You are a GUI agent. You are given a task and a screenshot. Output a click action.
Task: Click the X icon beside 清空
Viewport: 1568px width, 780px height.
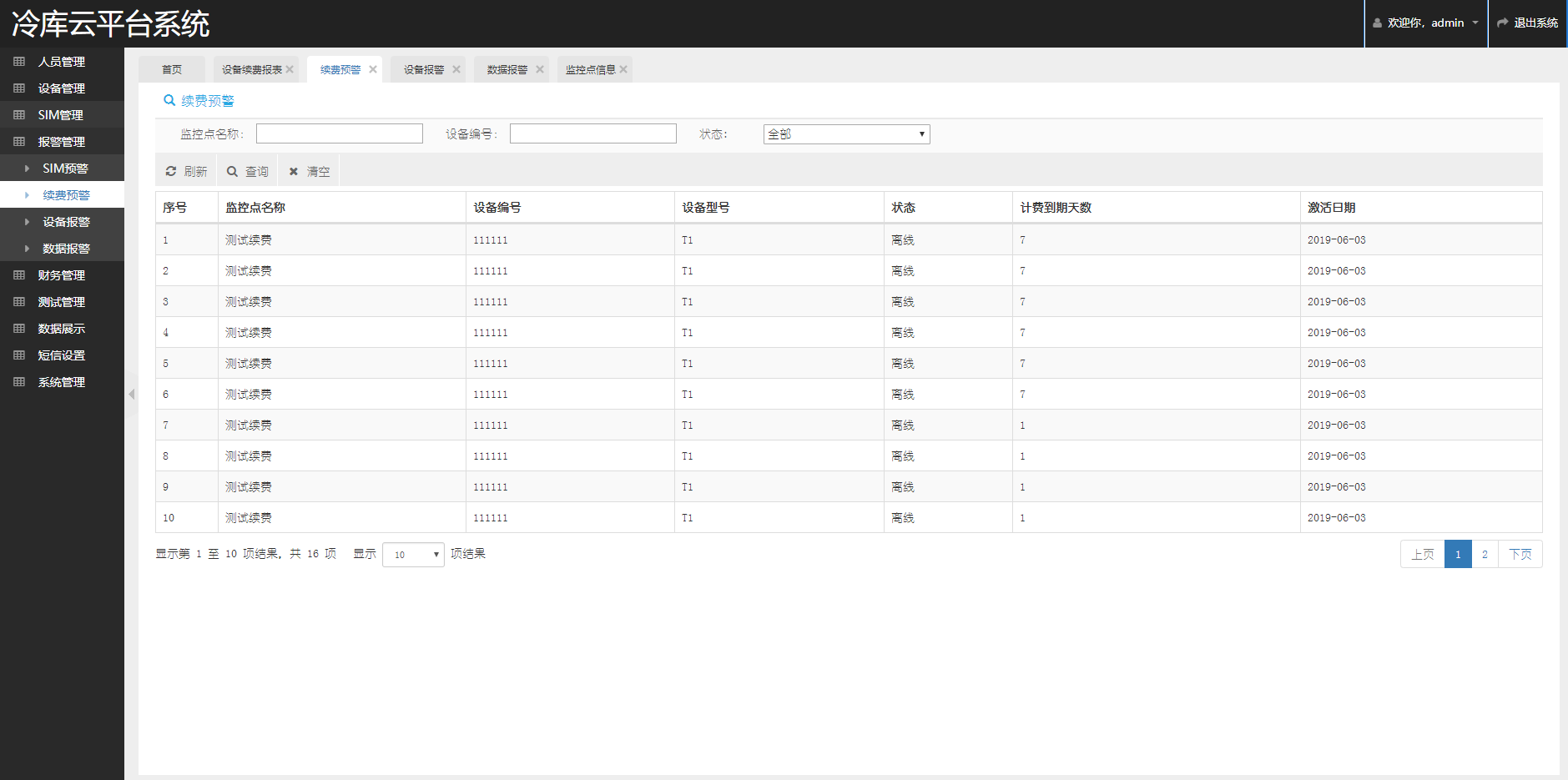coord(294,171)
